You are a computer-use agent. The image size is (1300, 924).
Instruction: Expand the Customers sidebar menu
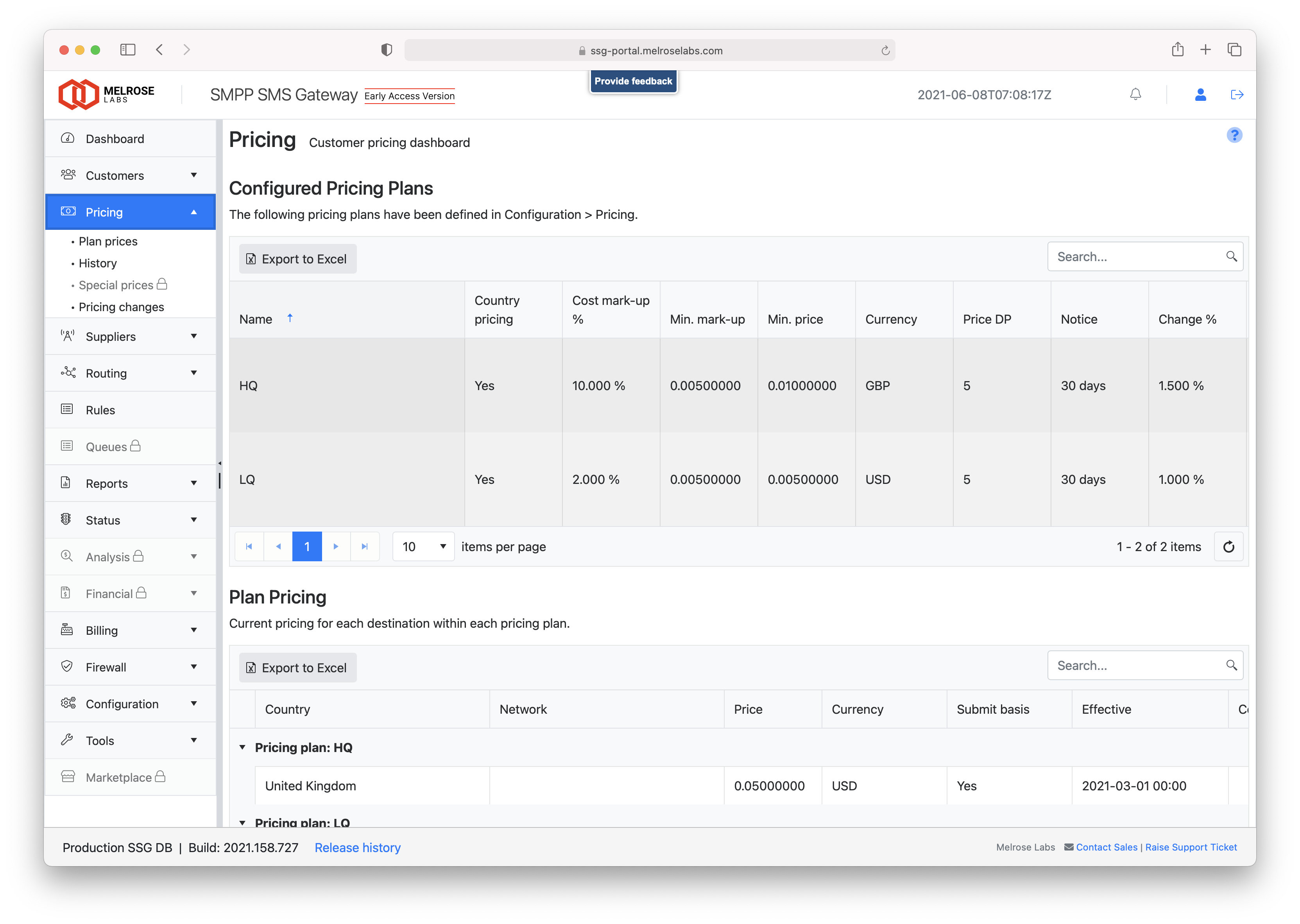[x=130, y=175]
